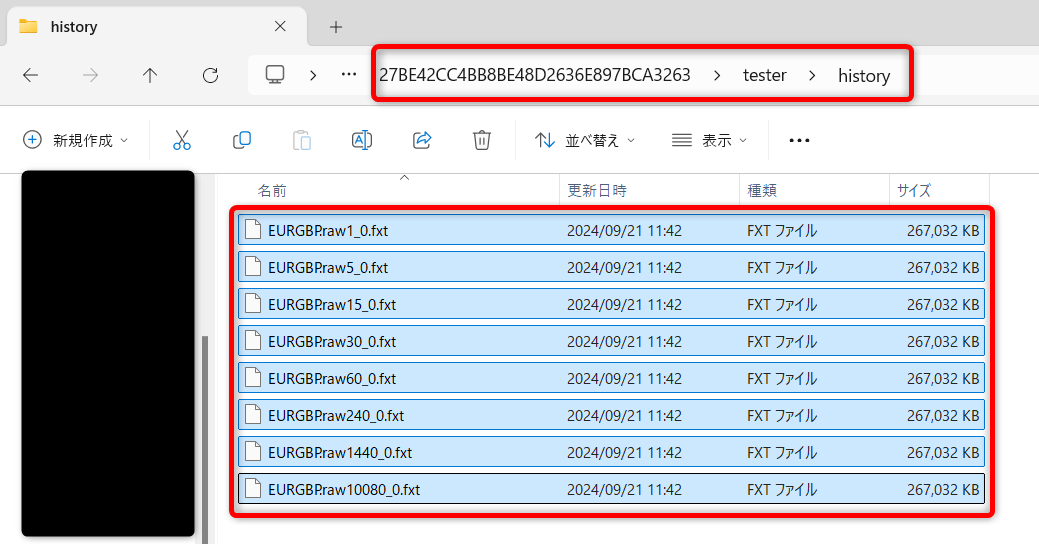Expand chevron after 27BE42CC folder path
Image resolution: width=1039 pixels, height=544 pixels.
pyautogui.click(x=717, y=76)
